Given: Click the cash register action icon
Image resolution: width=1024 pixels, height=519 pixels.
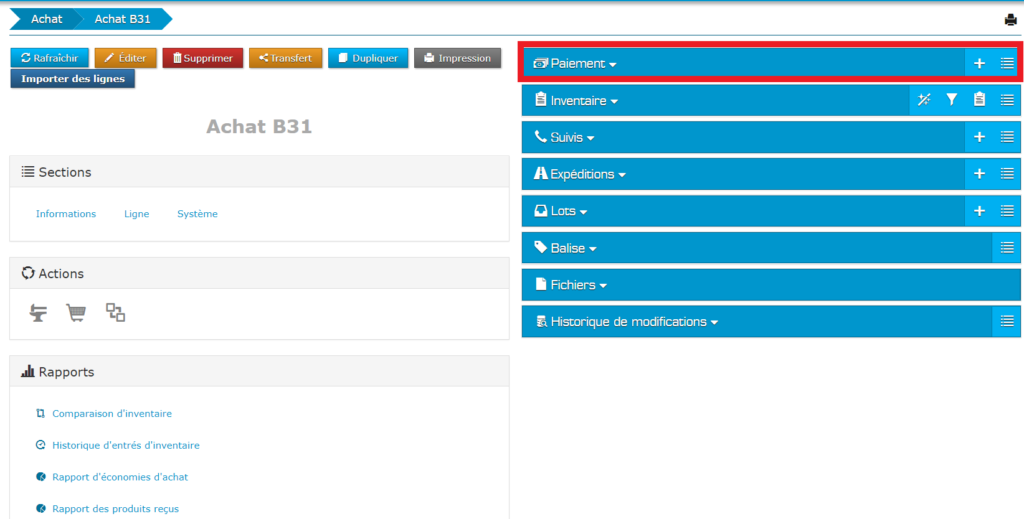Looking at the screenshot, I should click(37, 313).
